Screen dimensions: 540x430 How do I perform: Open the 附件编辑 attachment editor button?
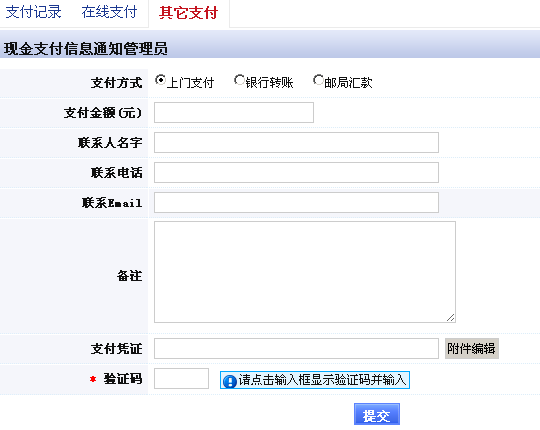pos(471,348)
